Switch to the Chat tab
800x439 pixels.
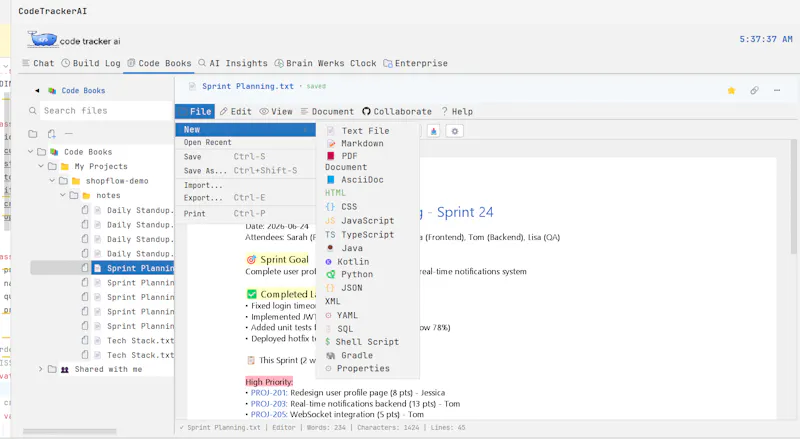38,63
